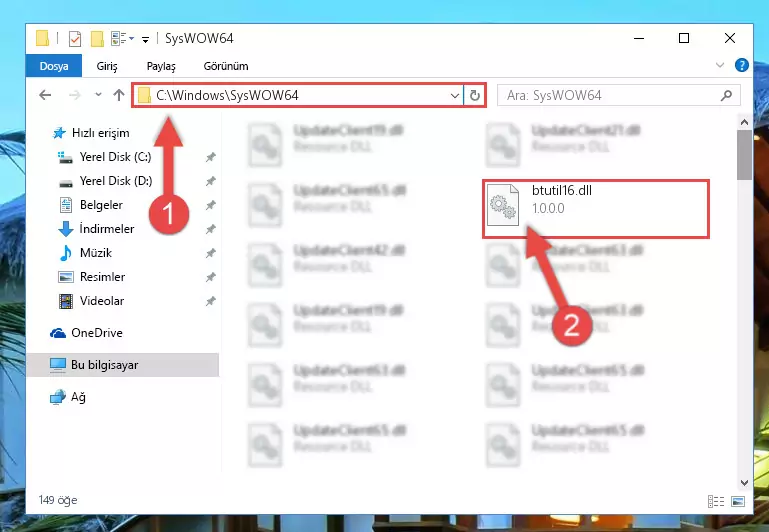The width and height of the screenshot is (769, 532).
Task: Maximize the SysWOW64 window
Action: (x=684, y=39)
